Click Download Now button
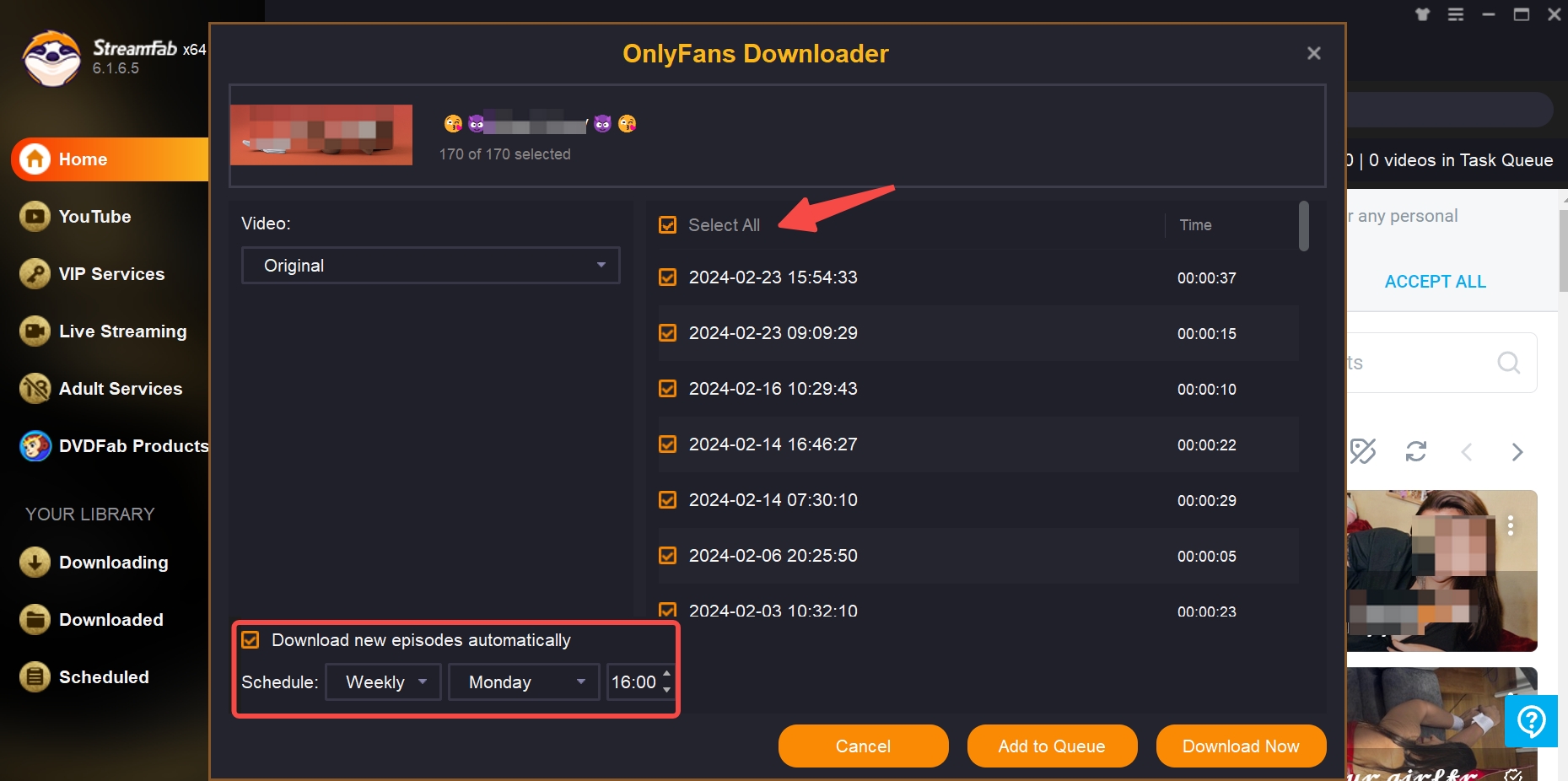 click(x=1241, y=746)
